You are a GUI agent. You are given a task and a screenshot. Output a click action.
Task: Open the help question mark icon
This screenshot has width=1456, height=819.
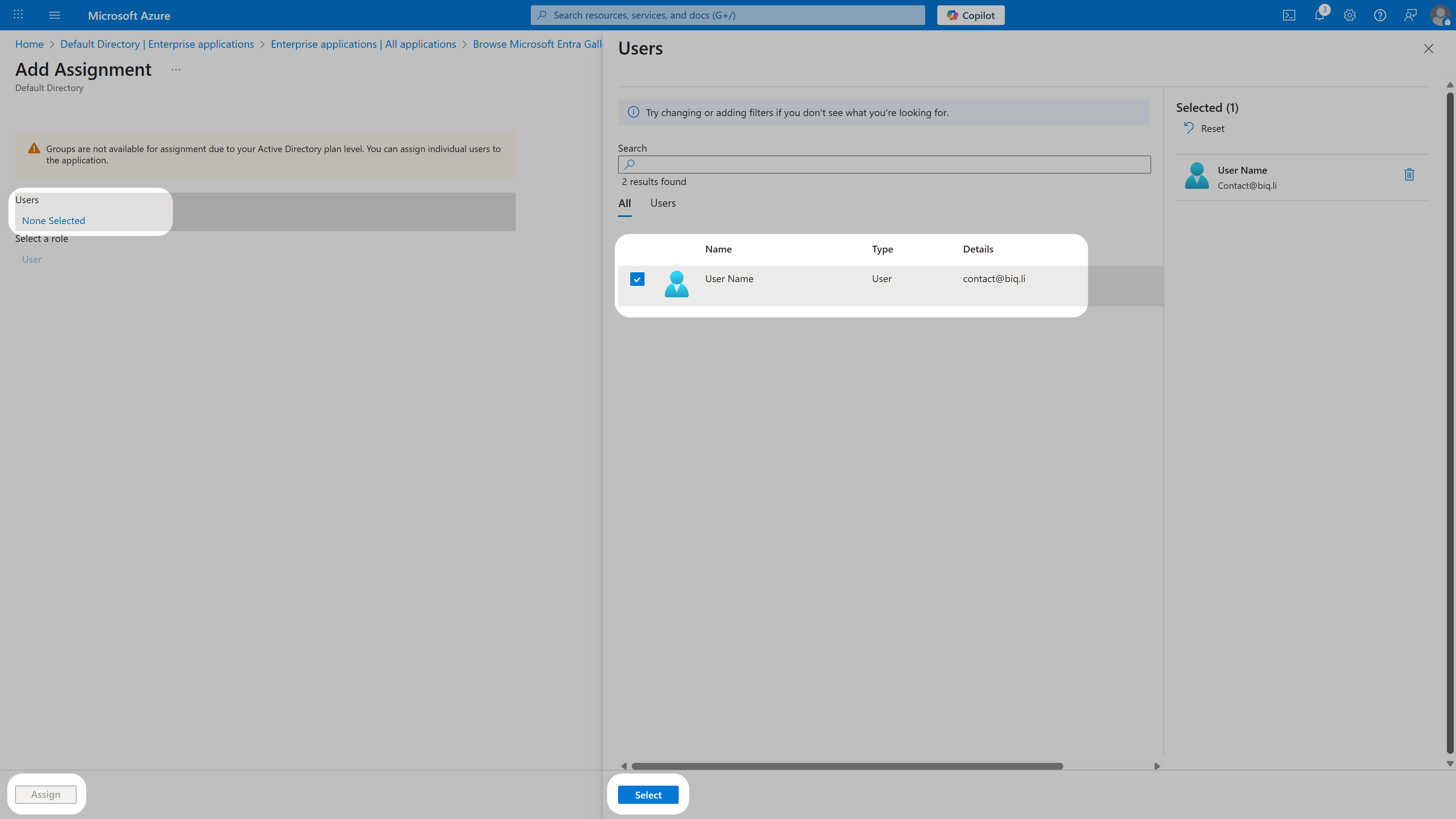point(1380,15)
